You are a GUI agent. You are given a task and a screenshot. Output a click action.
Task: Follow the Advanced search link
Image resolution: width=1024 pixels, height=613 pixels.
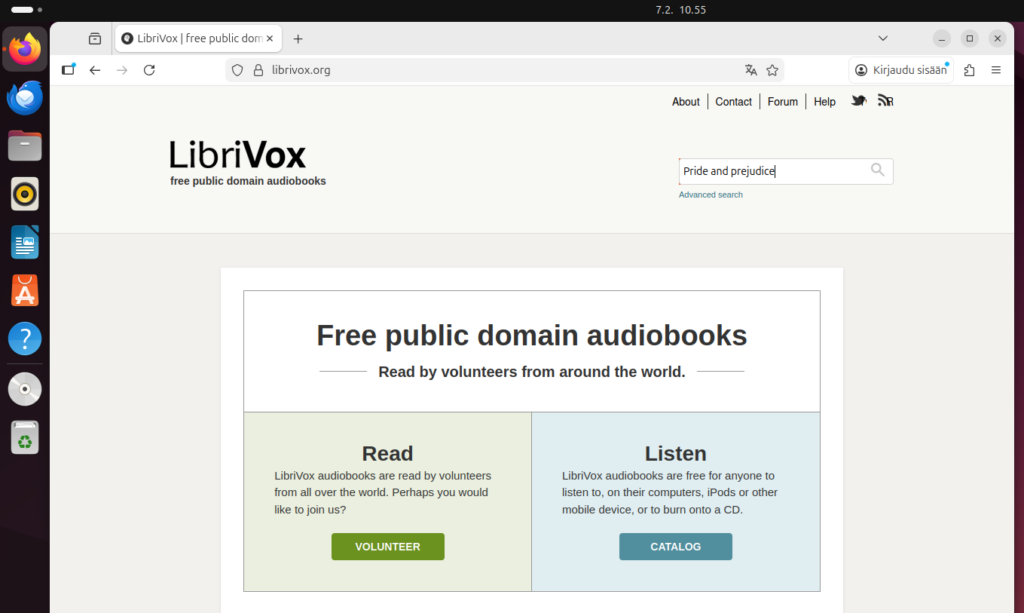click(x=710, y=195)
